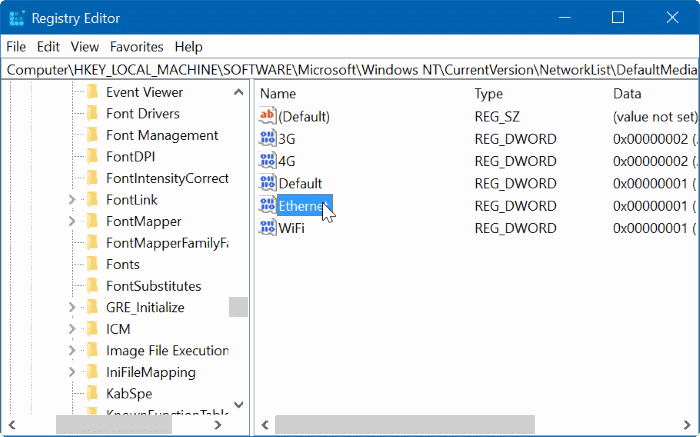Click the Image File Execution folder icon
The image size is (700, 437).
click(93, 350)
